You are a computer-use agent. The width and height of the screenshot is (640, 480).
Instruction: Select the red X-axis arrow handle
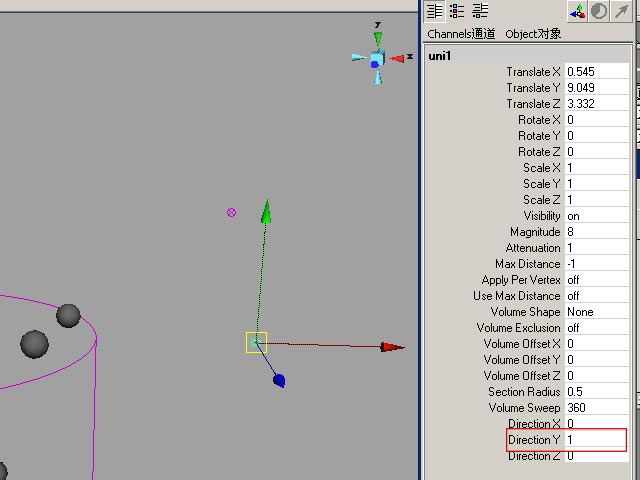point(392,347)
